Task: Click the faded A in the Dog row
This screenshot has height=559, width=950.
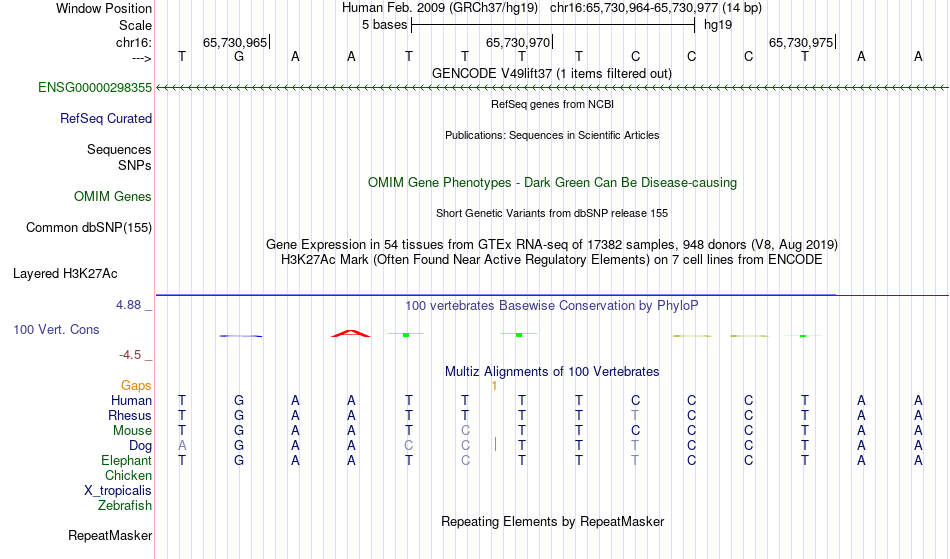Action: tap(182, 445)
